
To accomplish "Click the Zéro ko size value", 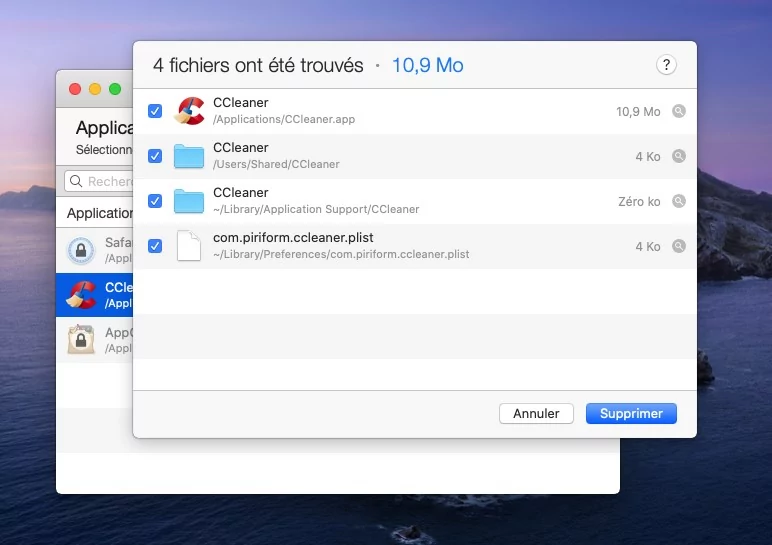I will [x=639, y=201].
